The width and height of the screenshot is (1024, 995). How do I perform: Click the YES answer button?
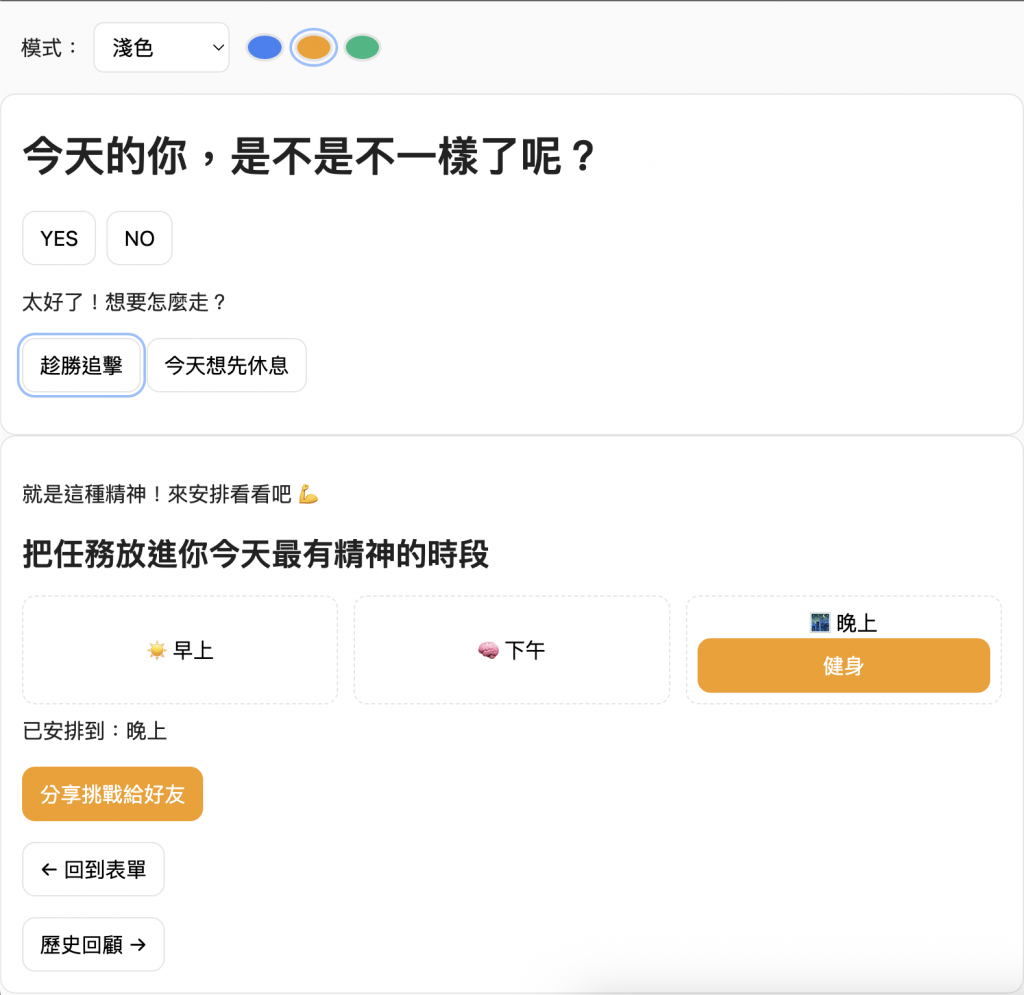59,238
